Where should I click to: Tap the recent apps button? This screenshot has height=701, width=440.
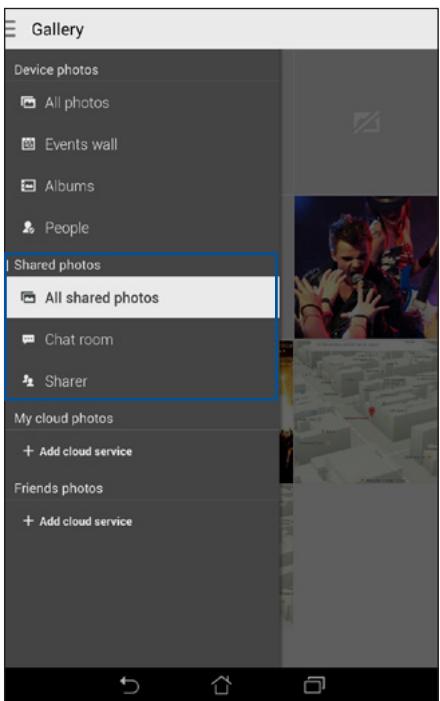pyautogui.click(x=314, y=685)
